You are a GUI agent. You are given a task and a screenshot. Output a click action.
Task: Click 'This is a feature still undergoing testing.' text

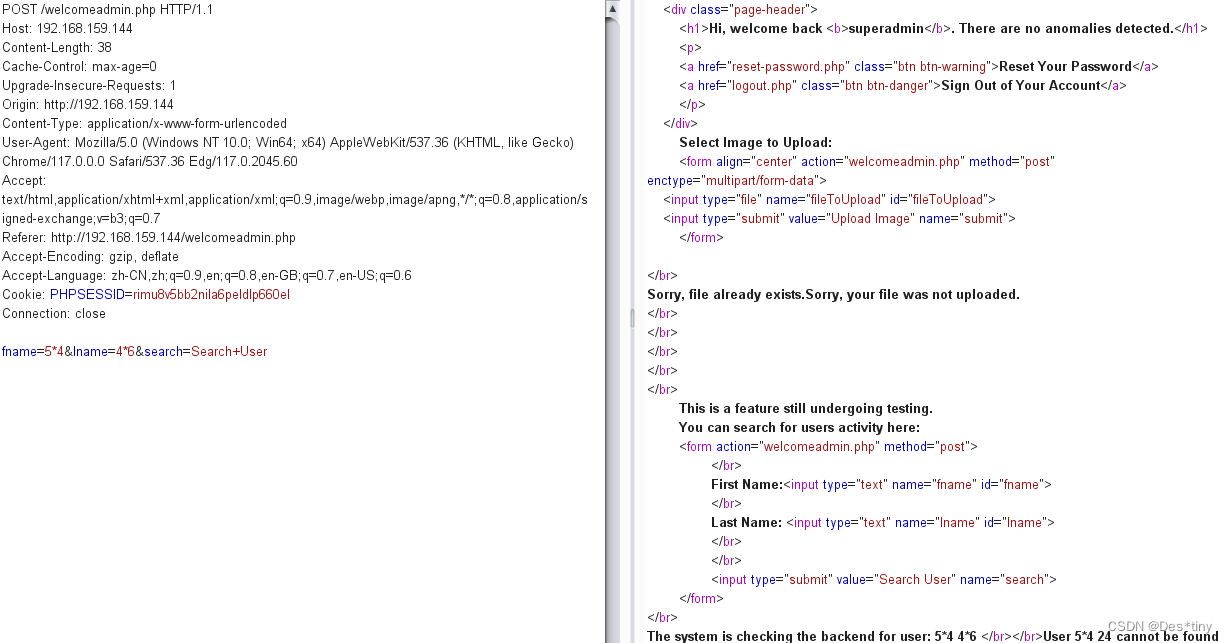click(806, 409)
